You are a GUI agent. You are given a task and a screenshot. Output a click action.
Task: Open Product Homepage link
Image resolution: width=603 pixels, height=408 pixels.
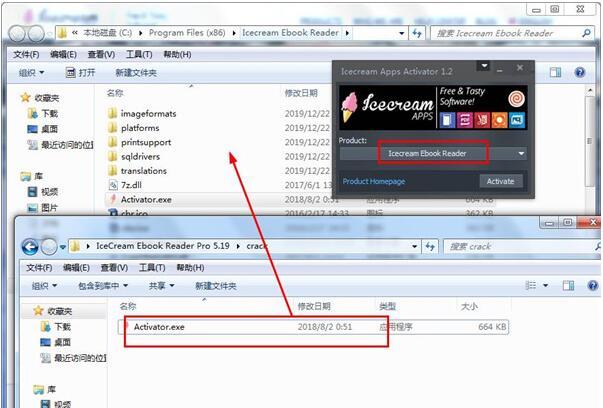(x=374, y=181)
